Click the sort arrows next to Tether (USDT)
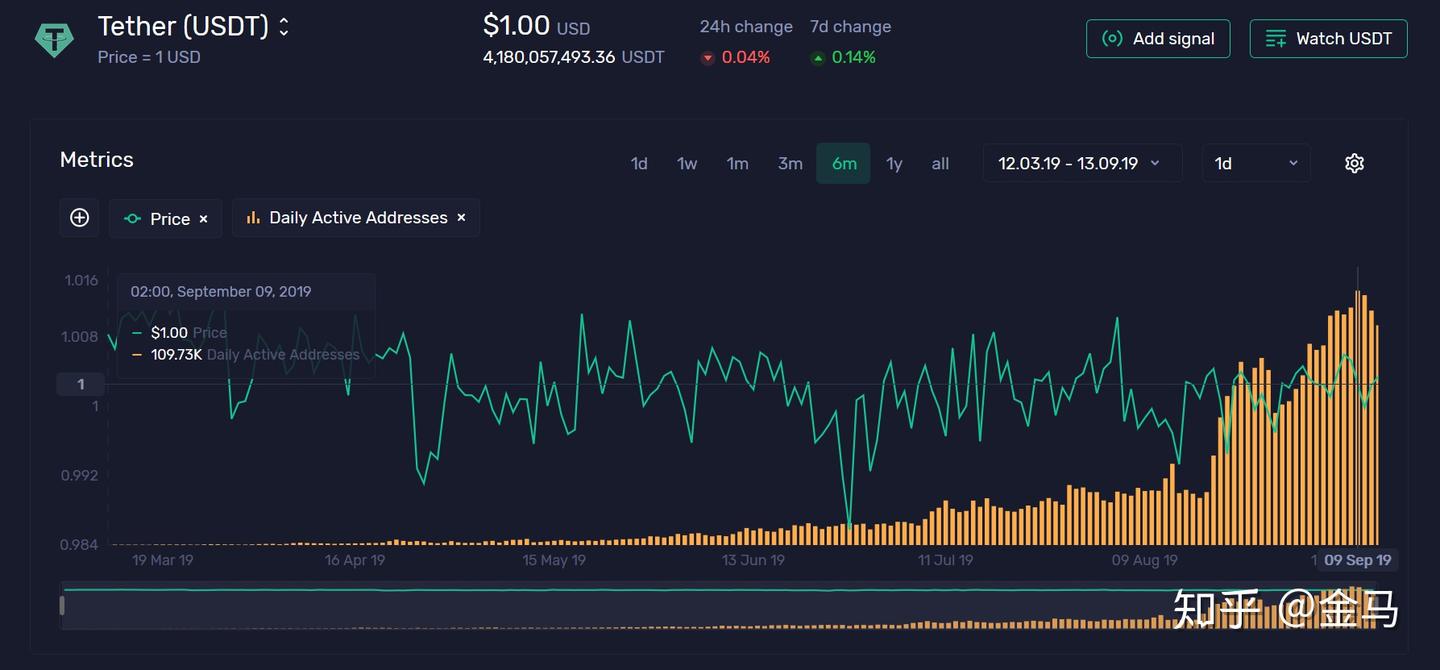 click(283, 27)
